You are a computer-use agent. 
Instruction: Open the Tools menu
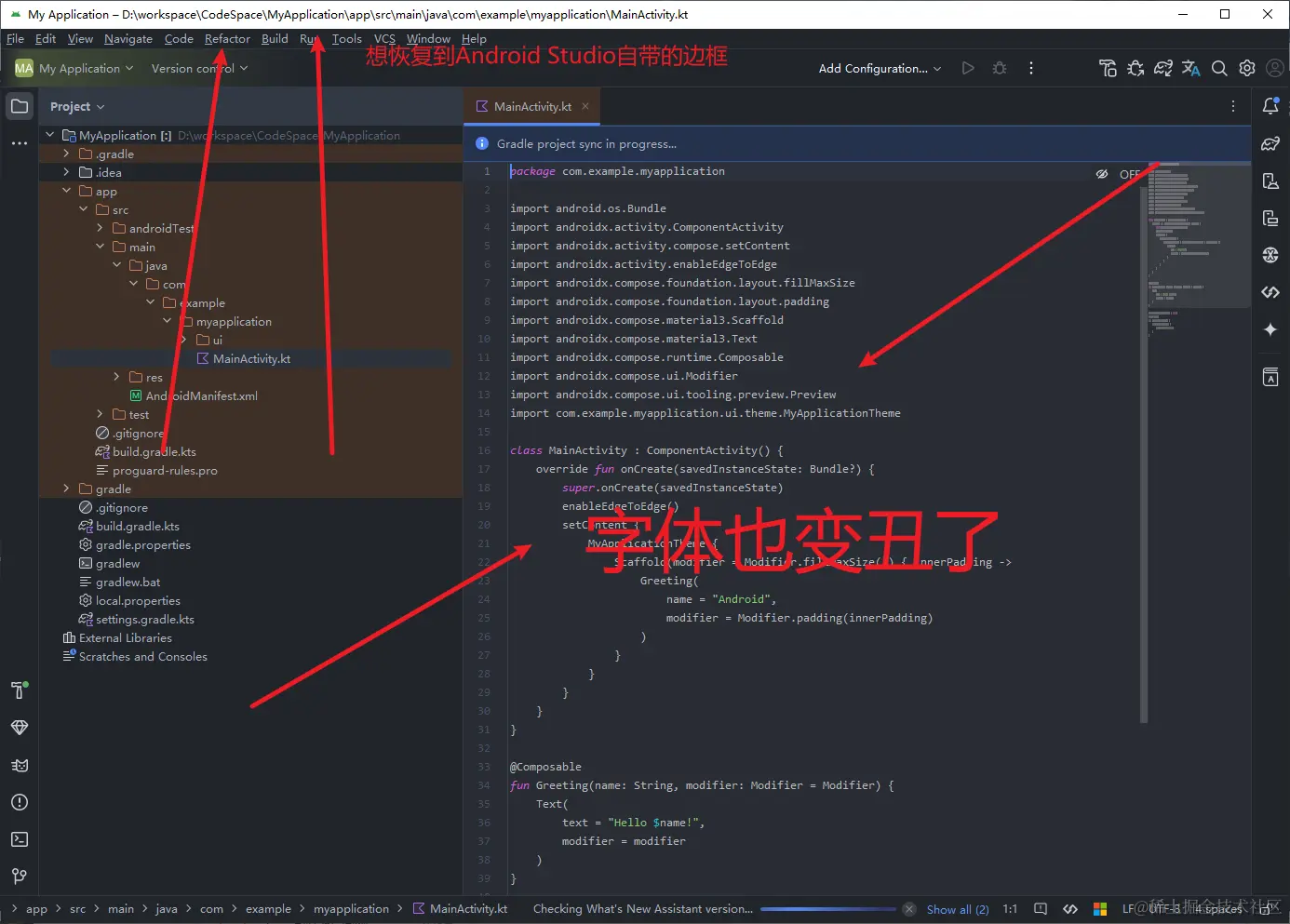coord(347,39)
